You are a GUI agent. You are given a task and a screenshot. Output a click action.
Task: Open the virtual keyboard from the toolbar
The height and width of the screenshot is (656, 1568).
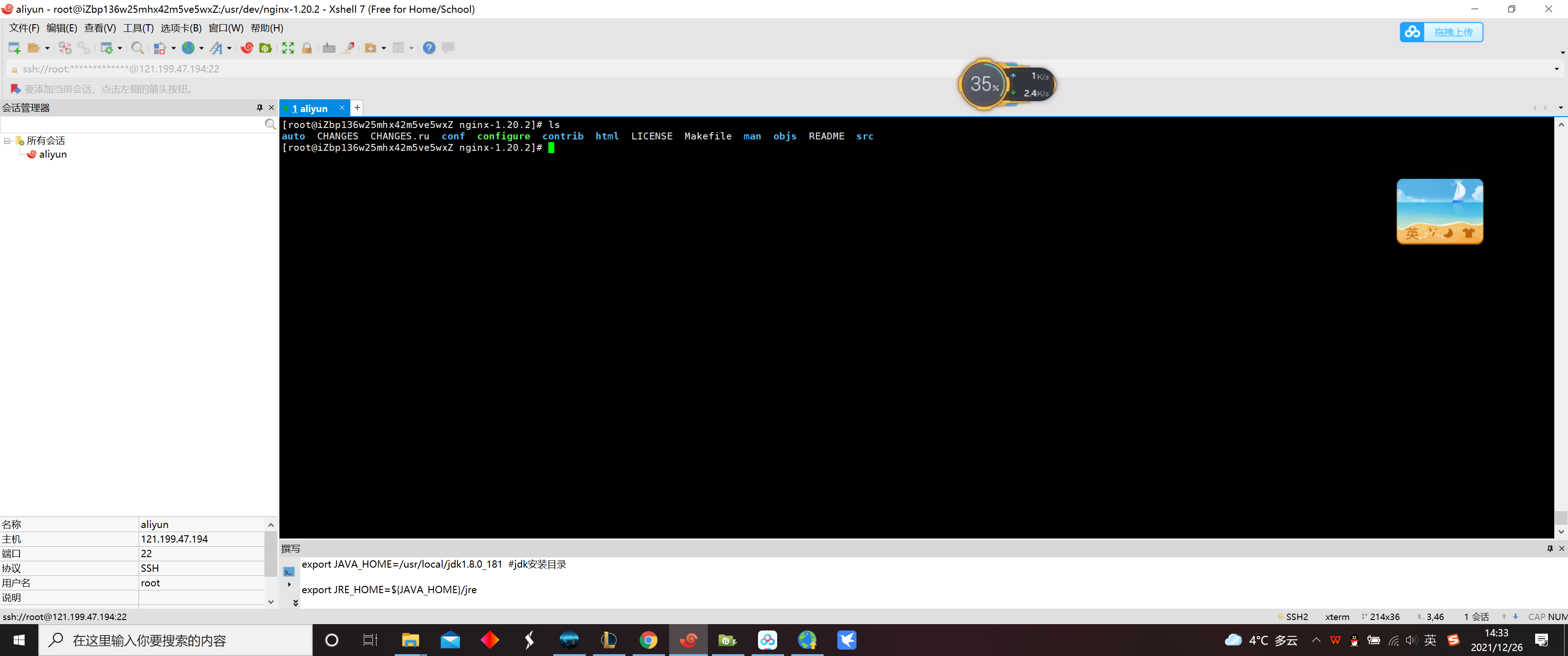(329, 47)
